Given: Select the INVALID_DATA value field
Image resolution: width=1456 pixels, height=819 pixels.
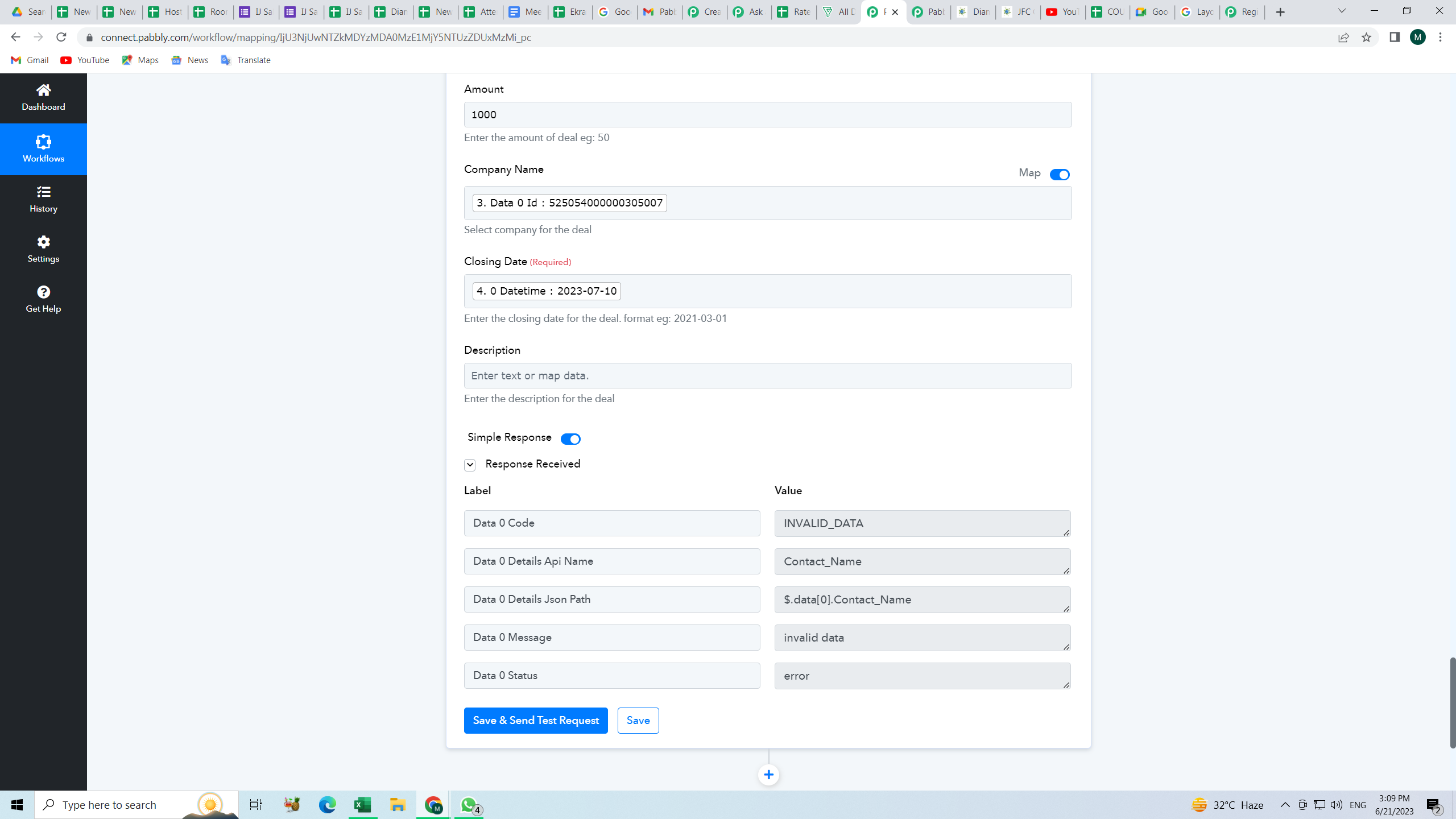Looking at the screenshot, I should coord(923,523).
